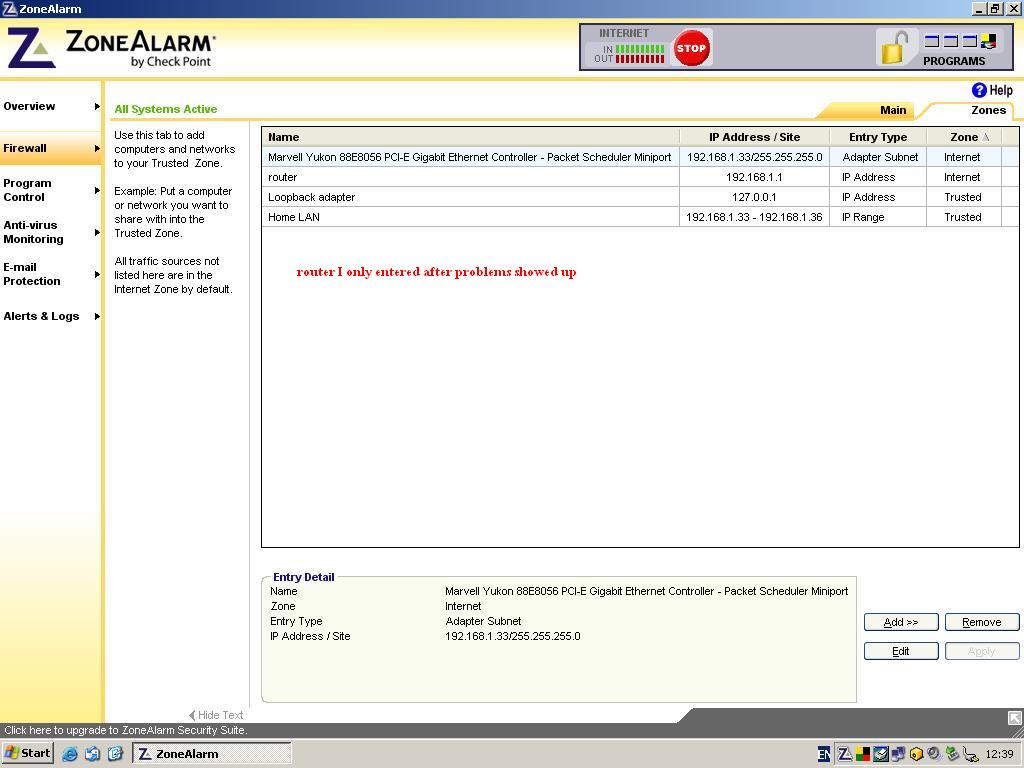Click the IP Address / Site column header

754,137
